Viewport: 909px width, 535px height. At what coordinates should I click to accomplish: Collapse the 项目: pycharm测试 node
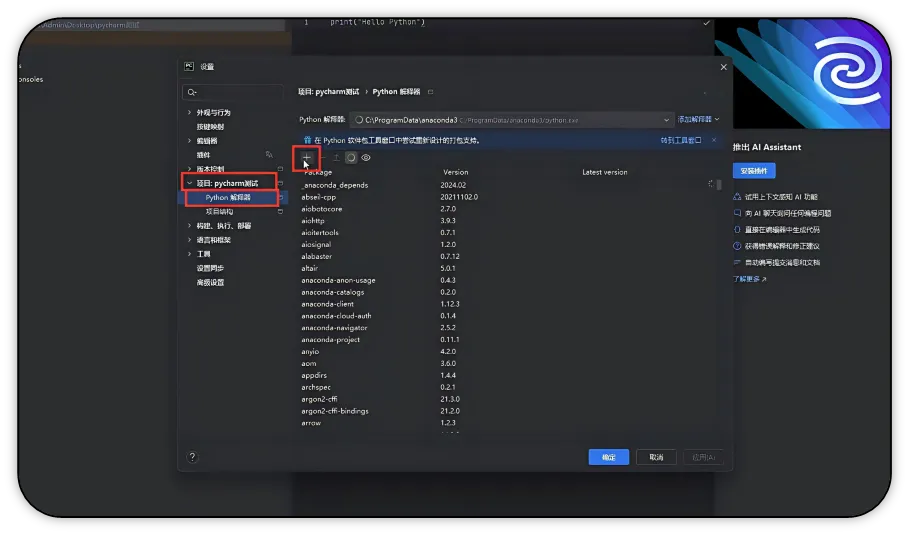189,183
